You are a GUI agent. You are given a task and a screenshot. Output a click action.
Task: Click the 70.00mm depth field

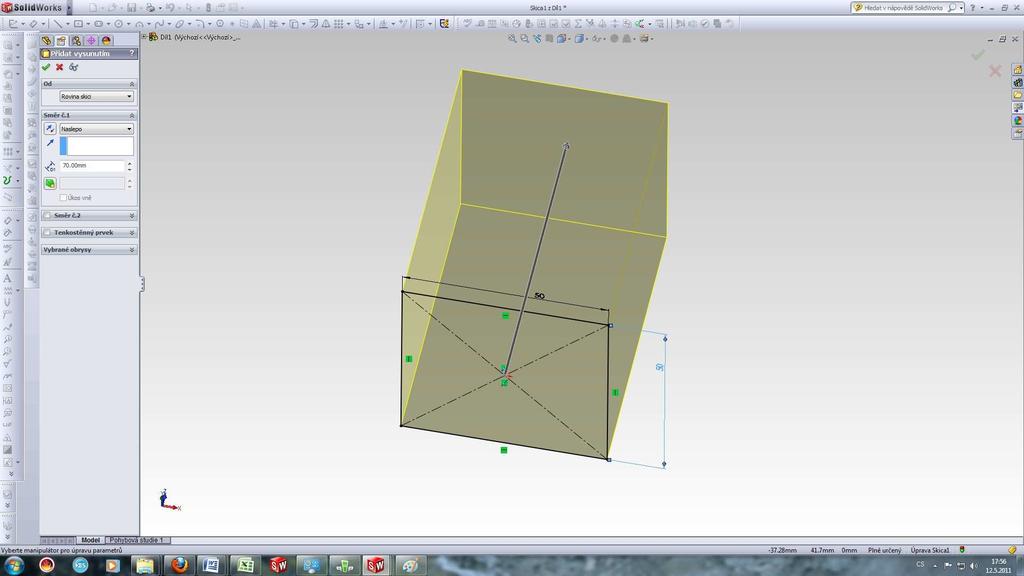[x=91, y=166]
